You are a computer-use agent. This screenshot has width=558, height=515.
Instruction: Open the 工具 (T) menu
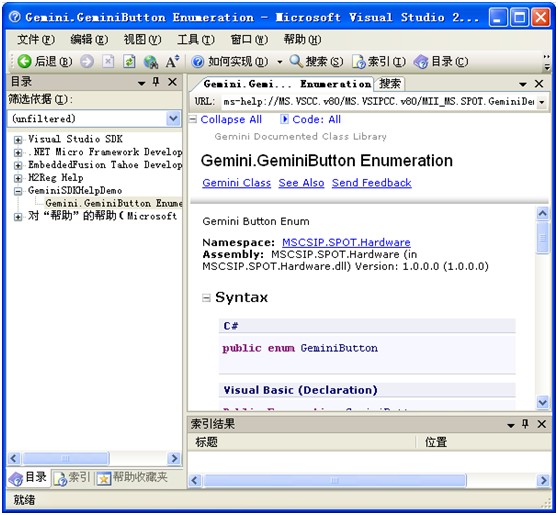196,39
